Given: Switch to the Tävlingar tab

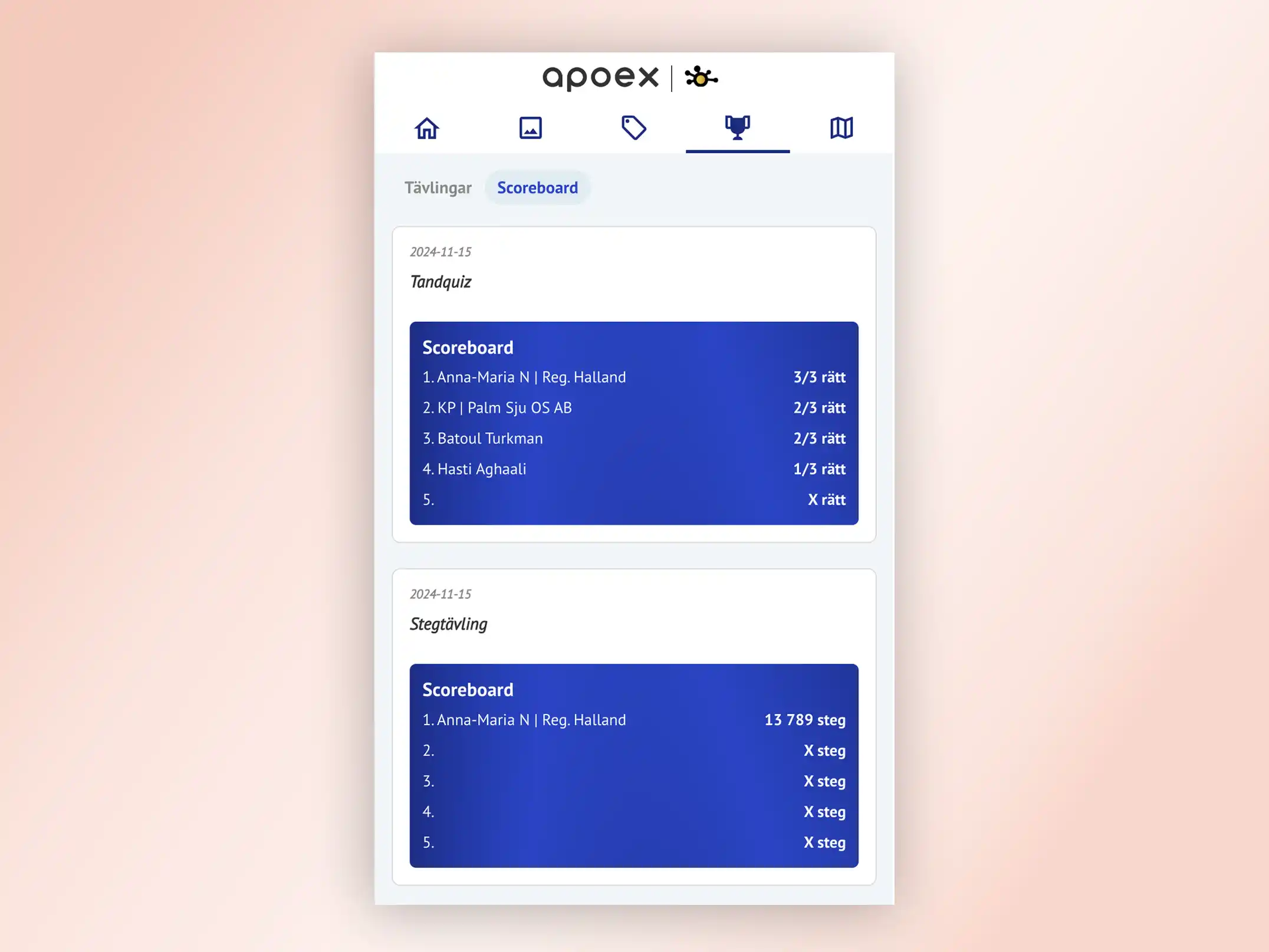Looking at the screenshot, I should coord(438,187).
